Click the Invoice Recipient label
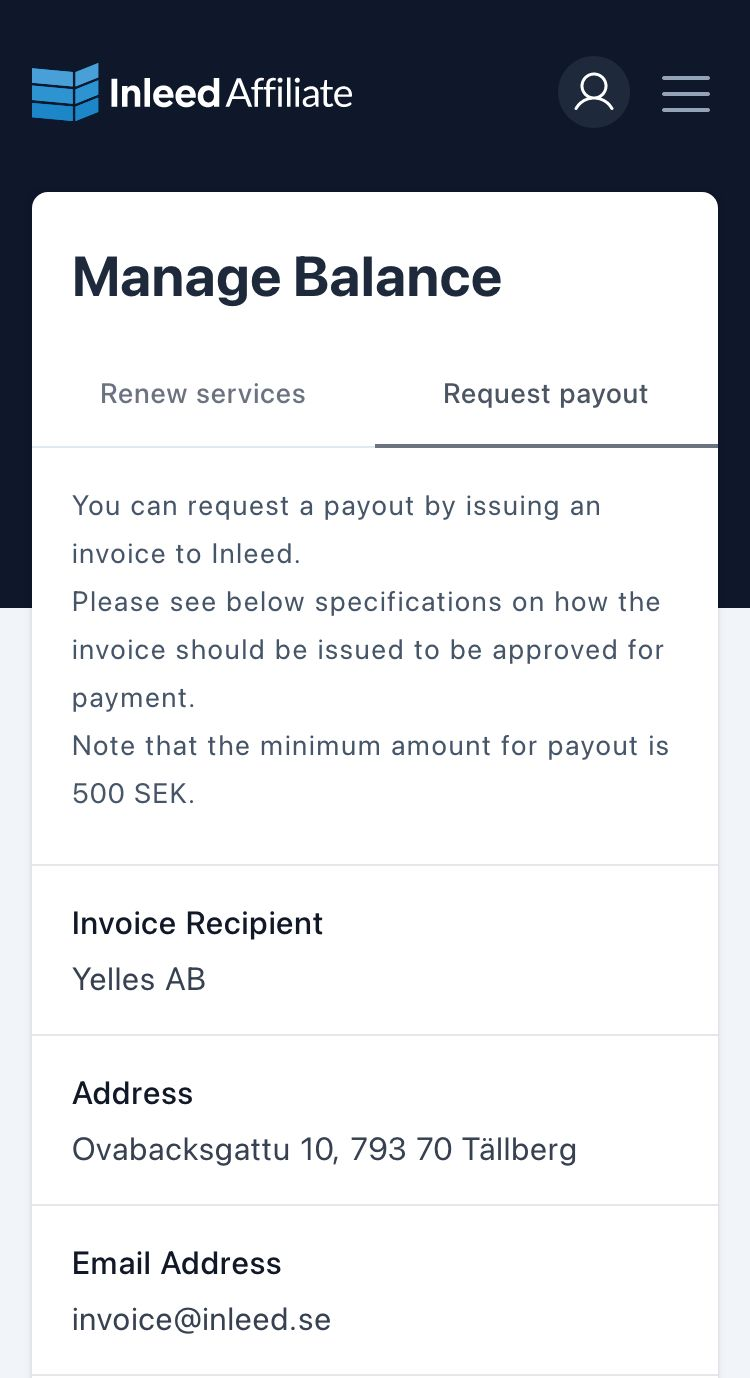Viewport: 750px width, 1378px height. 197,923
